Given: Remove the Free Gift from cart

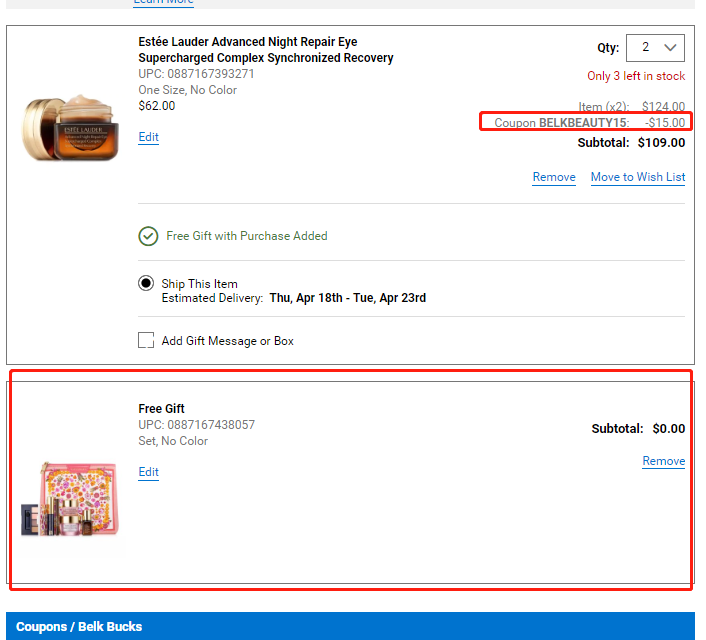Looking at the screenshot, I should pyautogui.click(x=664, y=461).
